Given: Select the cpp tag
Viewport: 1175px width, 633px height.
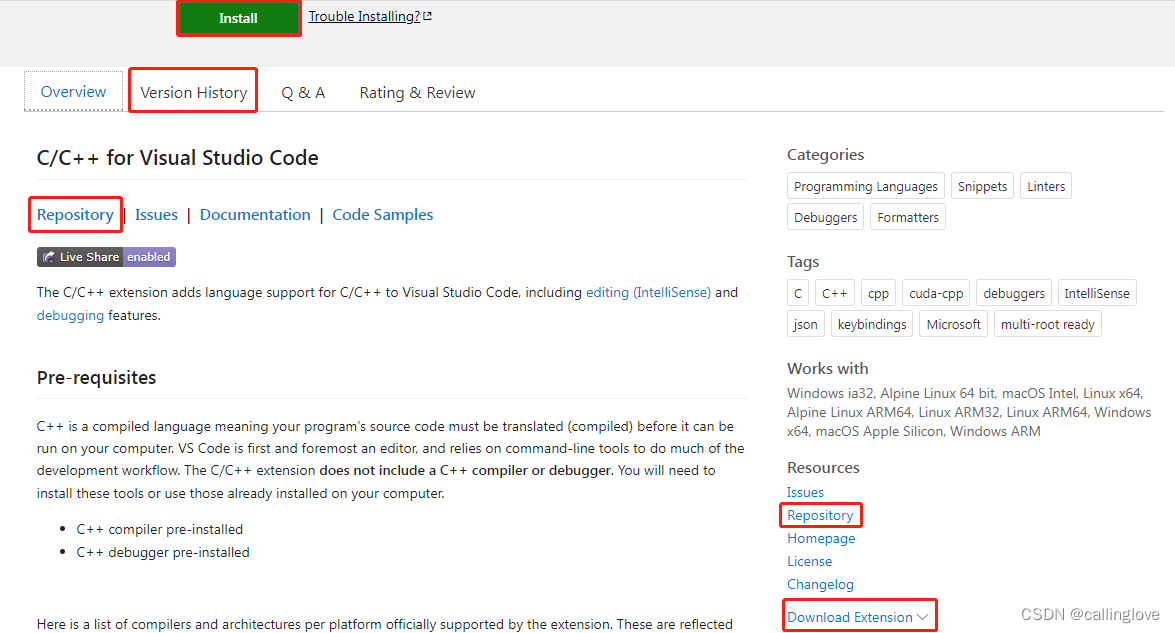Looking at the screenshot, I should (x=878, y=293).
